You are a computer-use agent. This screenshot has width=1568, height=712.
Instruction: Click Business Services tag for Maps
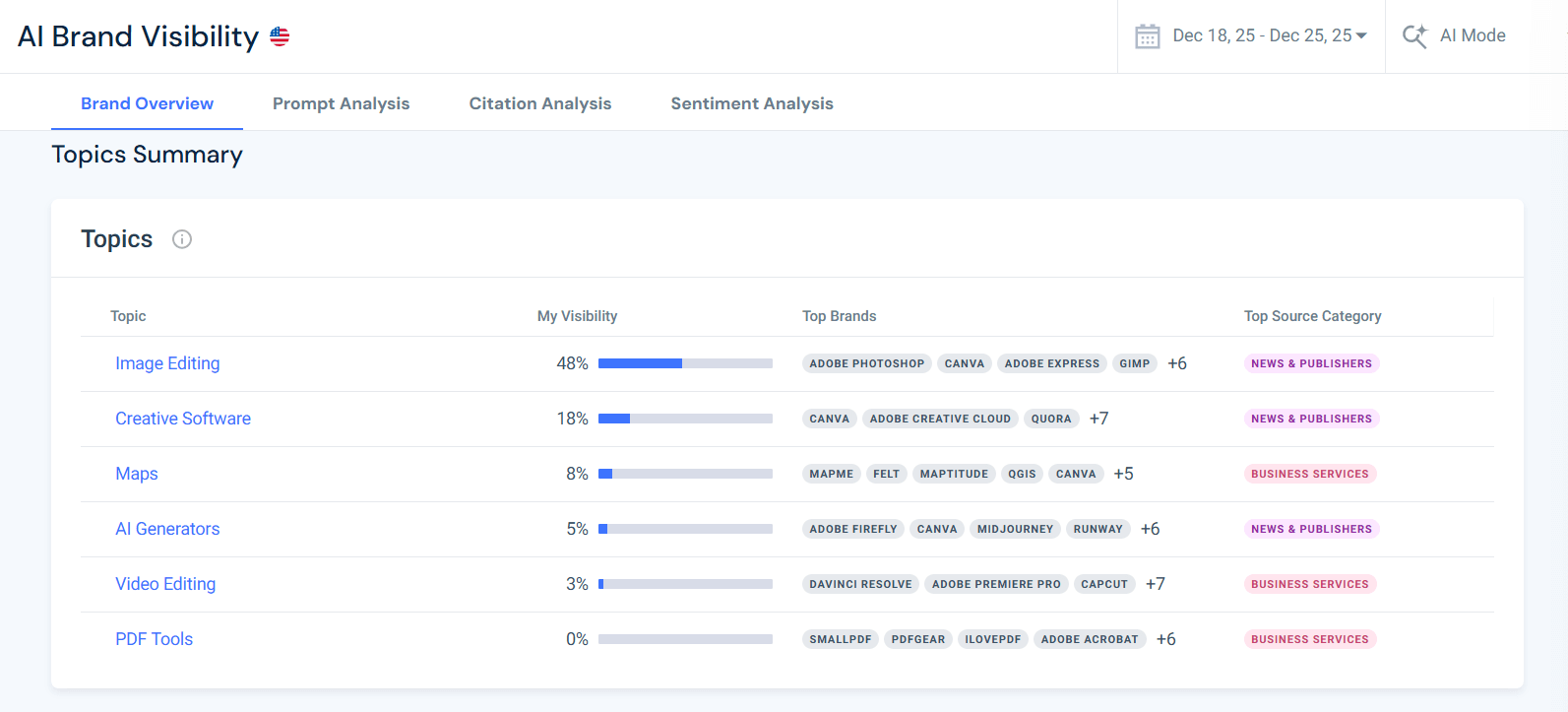1310,474
